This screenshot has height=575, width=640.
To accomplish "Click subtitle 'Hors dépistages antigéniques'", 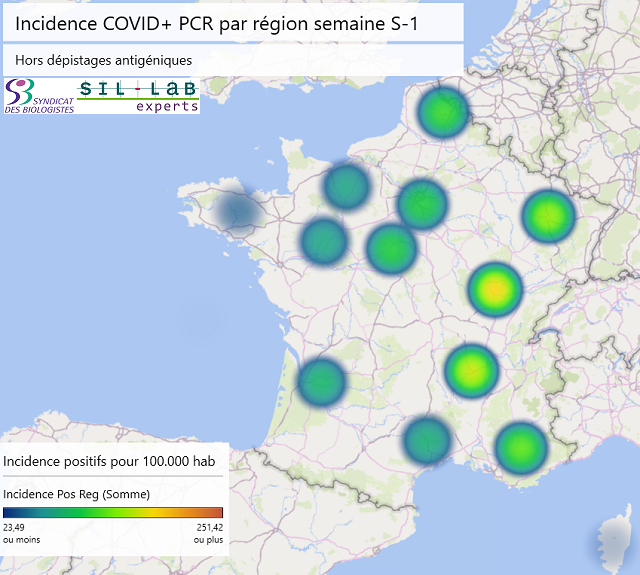I will (x=103, y=60).
